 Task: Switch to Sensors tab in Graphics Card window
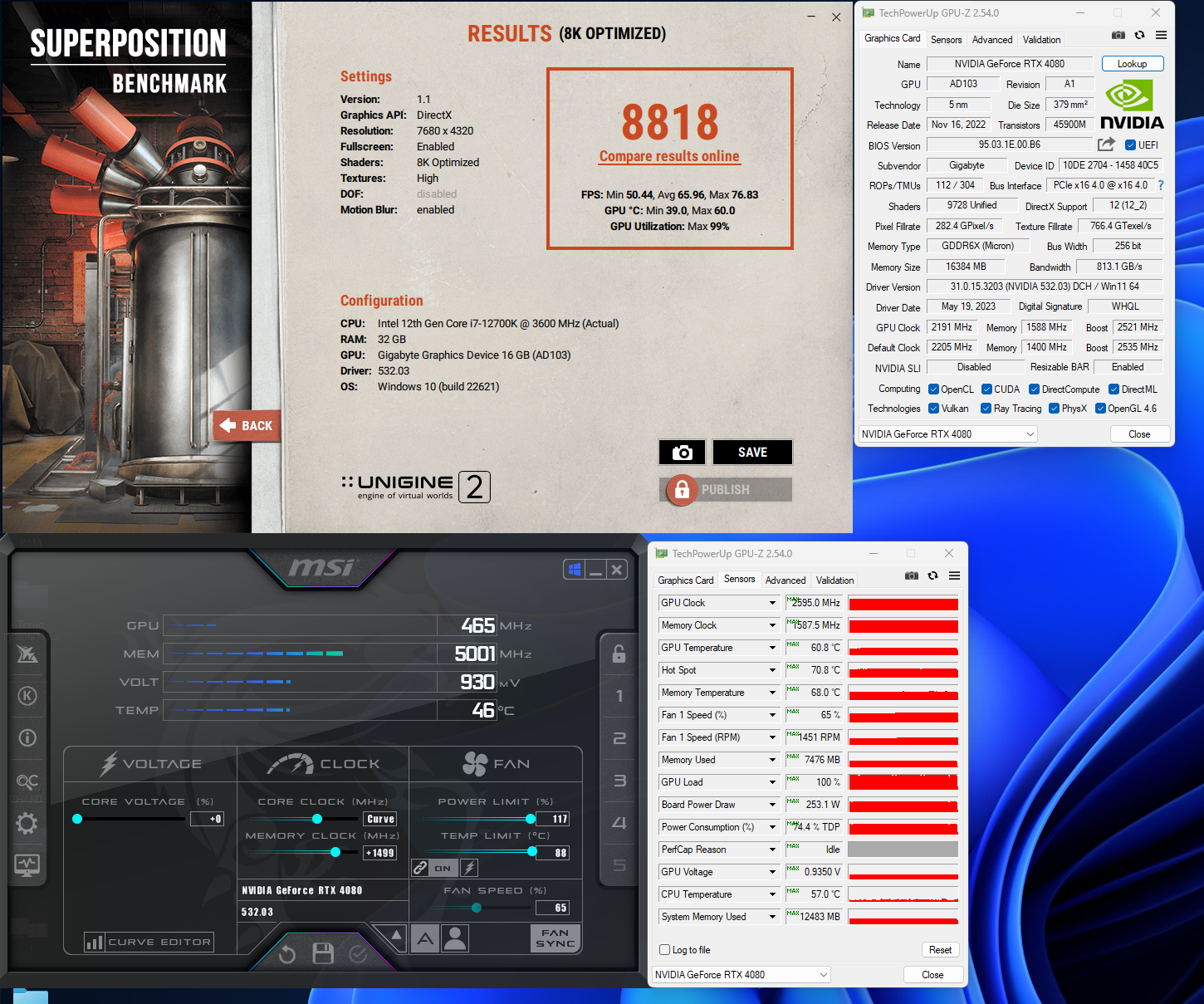tap(946, 40)
